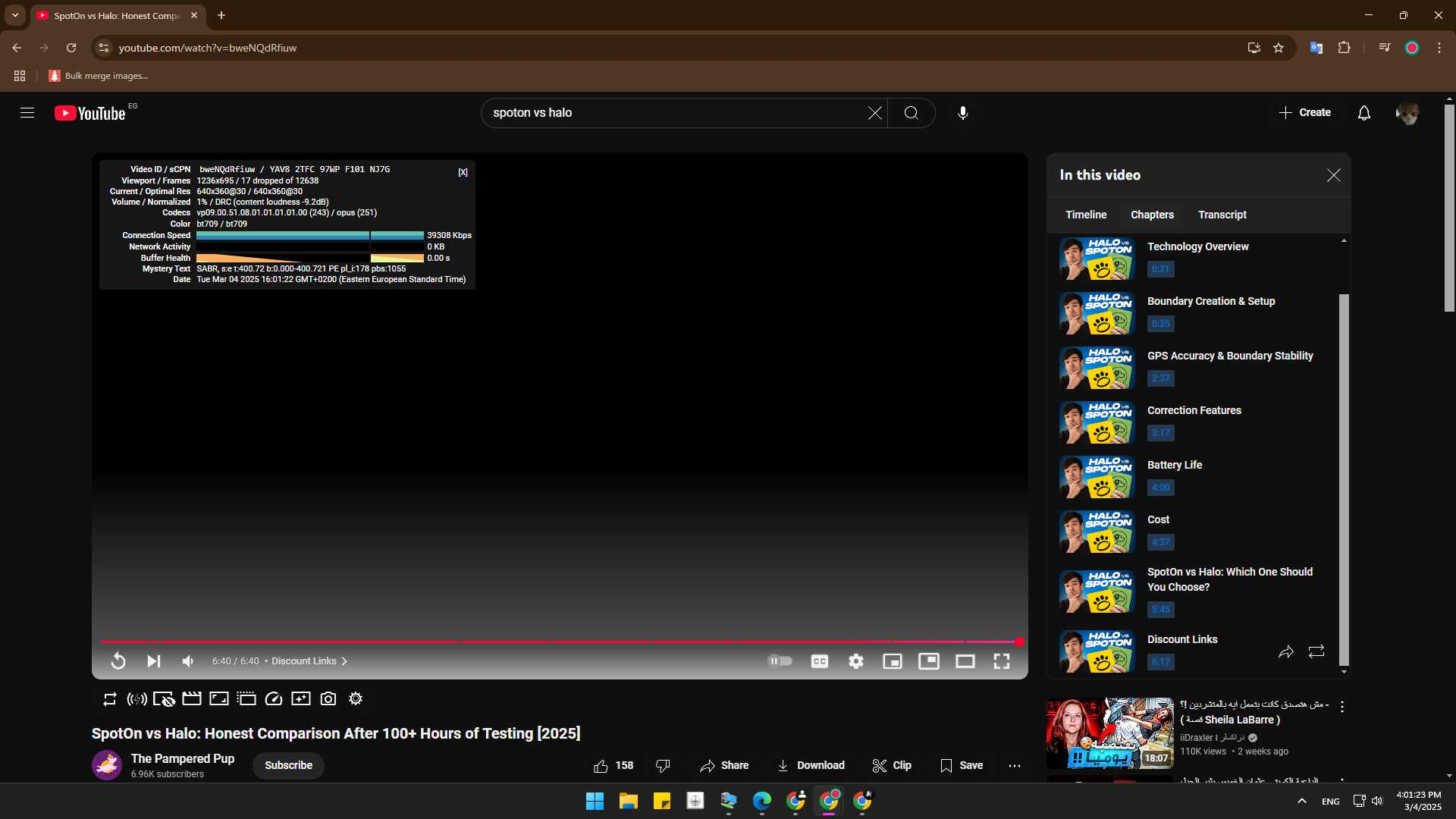Open the account avatar menu
The width and height of the screenshot is (1456, 819).
1408,113
